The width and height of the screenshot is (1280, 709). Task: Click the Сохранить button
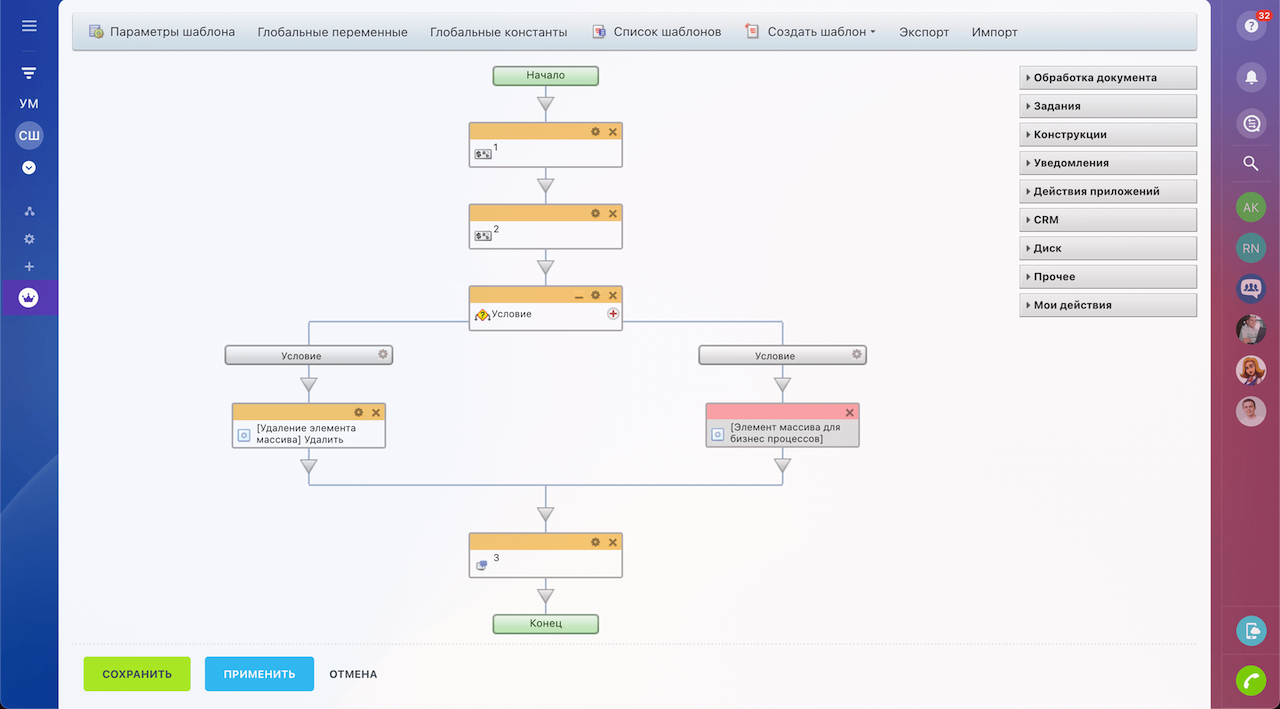pos(137,674)
